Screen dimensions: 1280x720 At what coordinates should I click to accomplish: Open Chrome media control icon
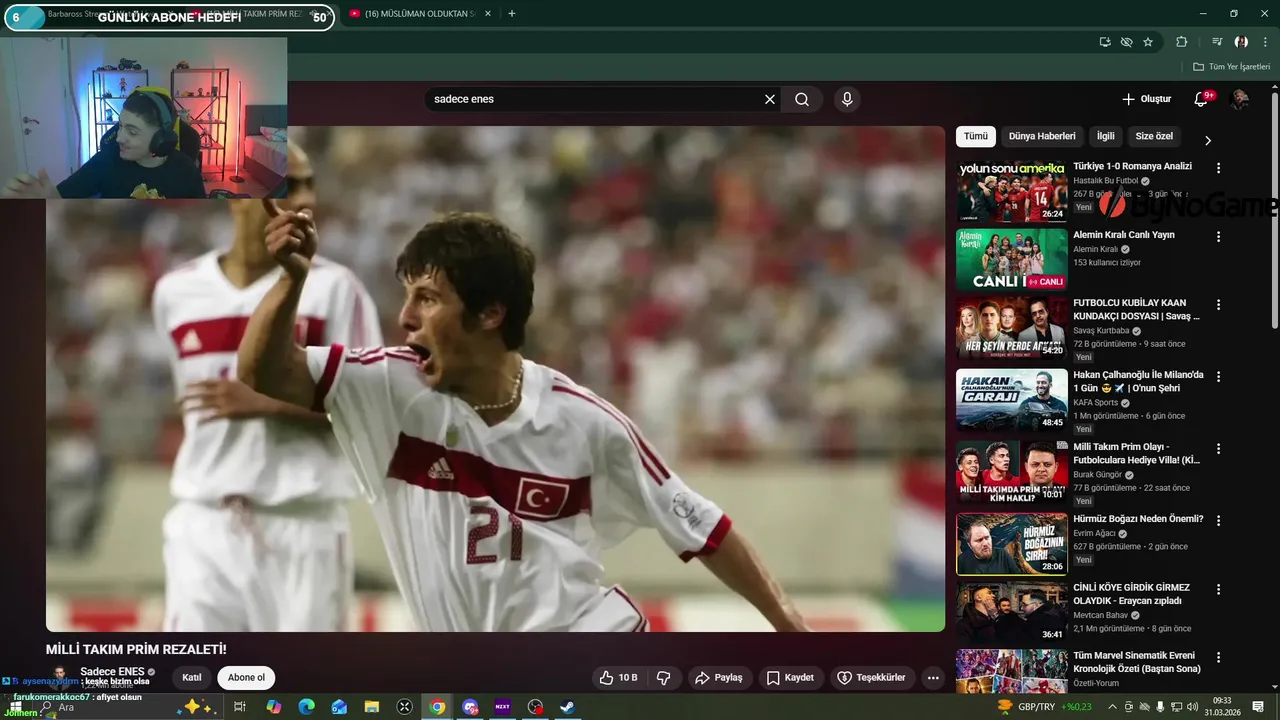coord(1217,42)
